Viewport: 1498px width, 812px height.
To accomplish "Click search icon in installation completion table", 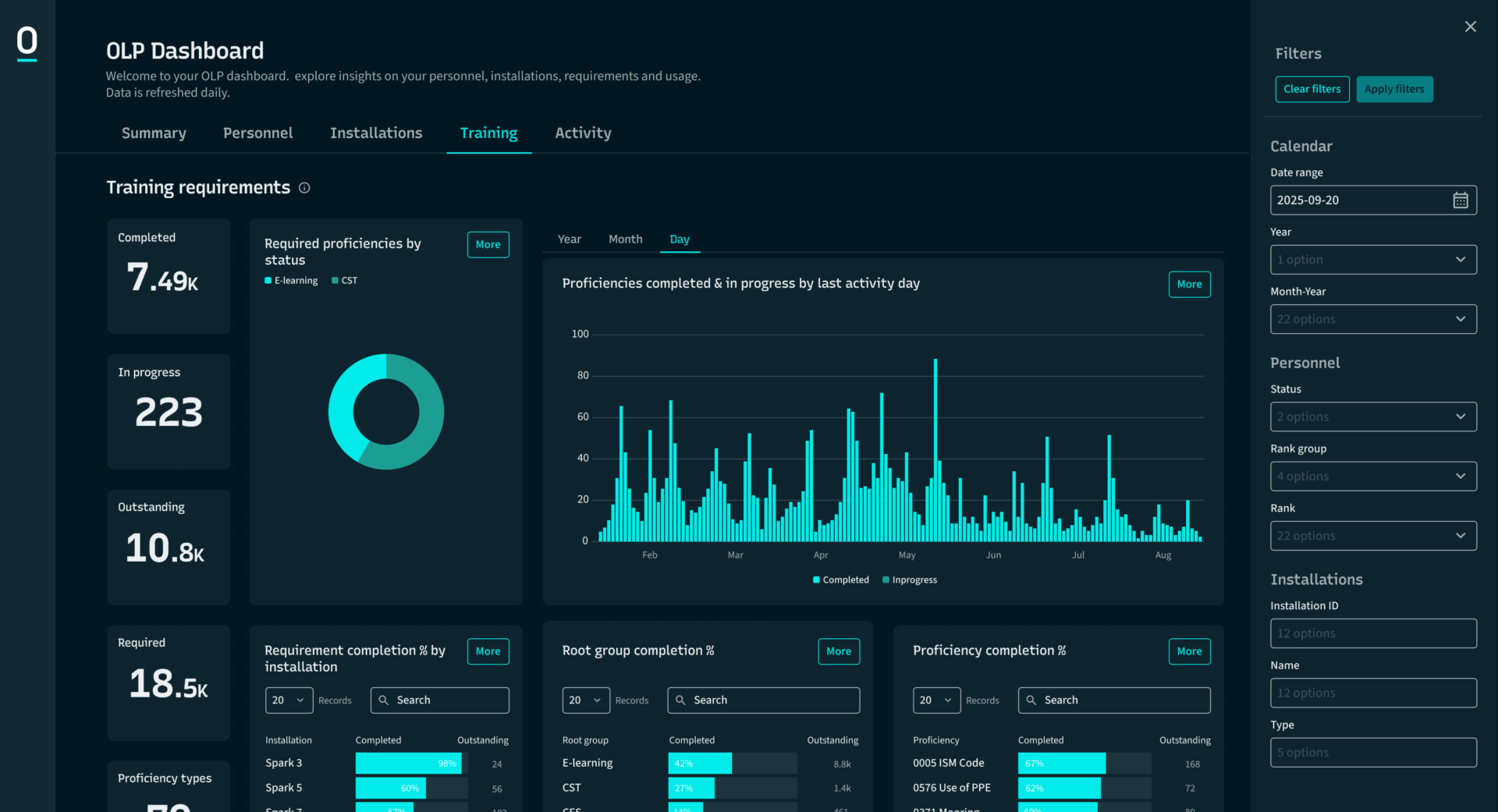I will [x=383, y=700].
